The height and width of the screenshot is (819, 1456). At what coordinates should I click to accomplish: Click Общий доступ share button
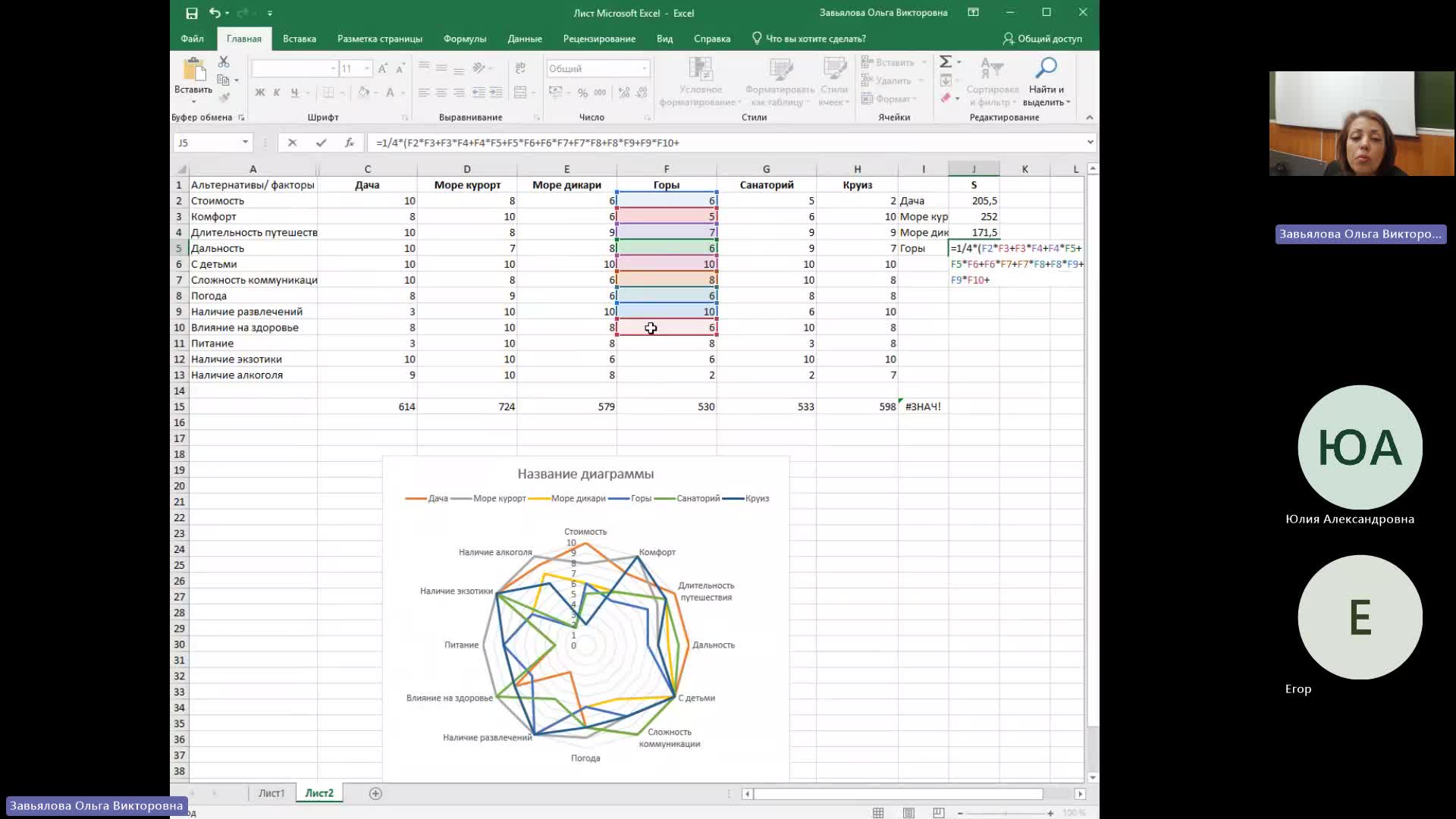click(x=1043, y=39)
